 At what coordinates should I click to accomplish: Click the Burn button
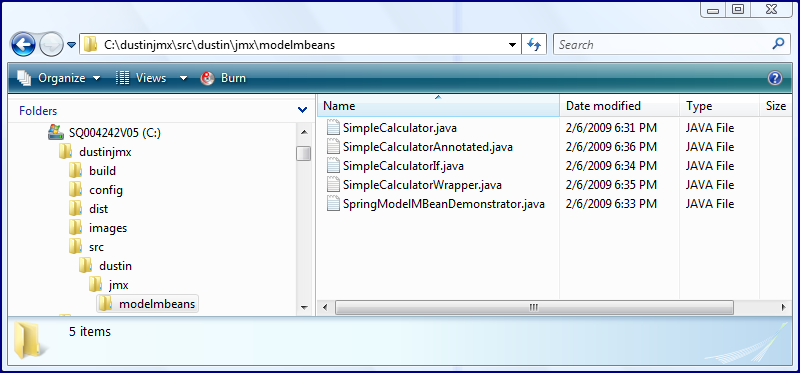coord(223,78)
